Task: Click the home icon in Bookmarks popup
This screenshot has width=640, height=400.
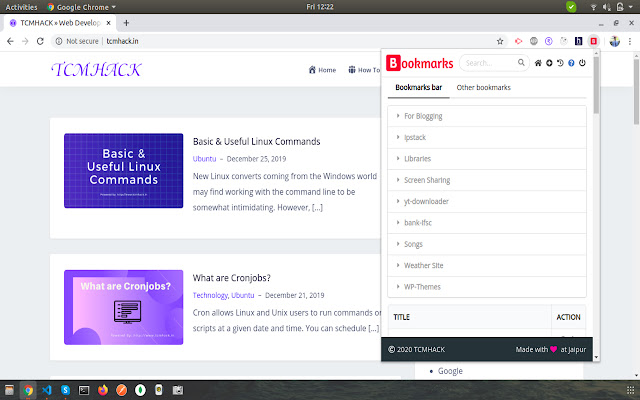Action: click(538, 63)
